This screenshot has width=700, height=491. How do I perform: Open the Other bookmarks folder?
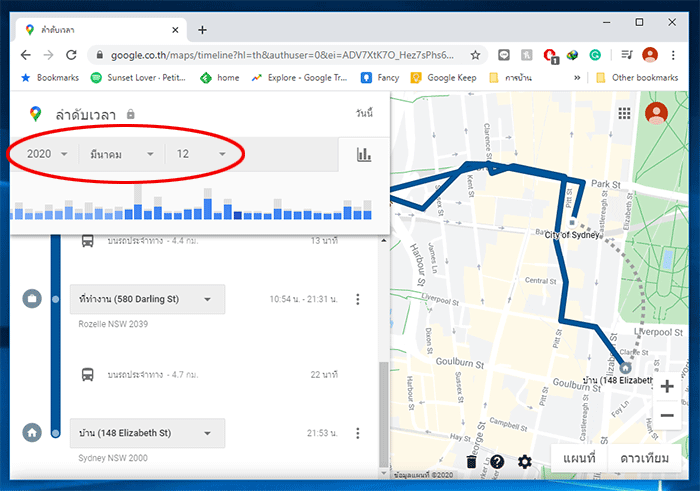pyautogui.click(x=637, y=78)
